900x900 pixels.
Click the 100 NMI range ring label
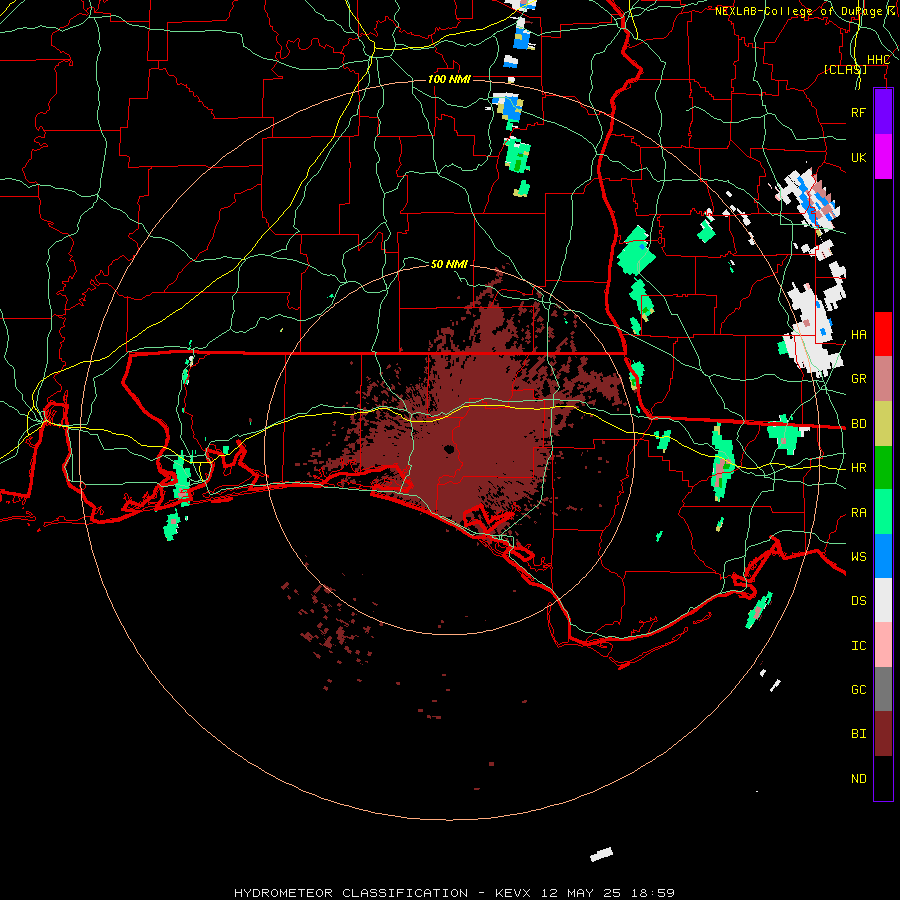449,79
